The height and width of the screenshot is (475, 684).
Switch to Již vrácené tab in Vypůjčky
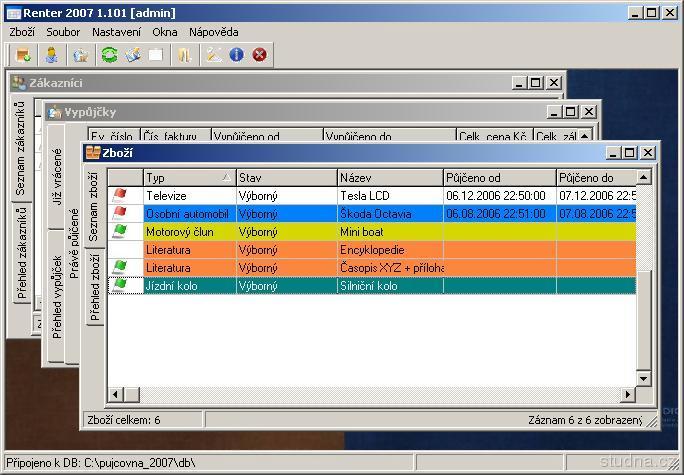(57, 176)
